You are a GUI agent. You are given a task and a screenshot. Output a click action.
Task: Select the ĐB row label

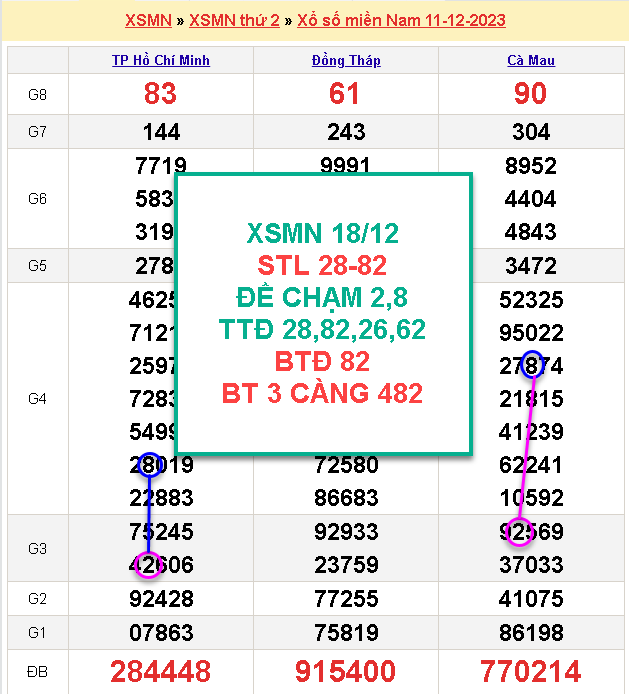[x=37, y=671]
